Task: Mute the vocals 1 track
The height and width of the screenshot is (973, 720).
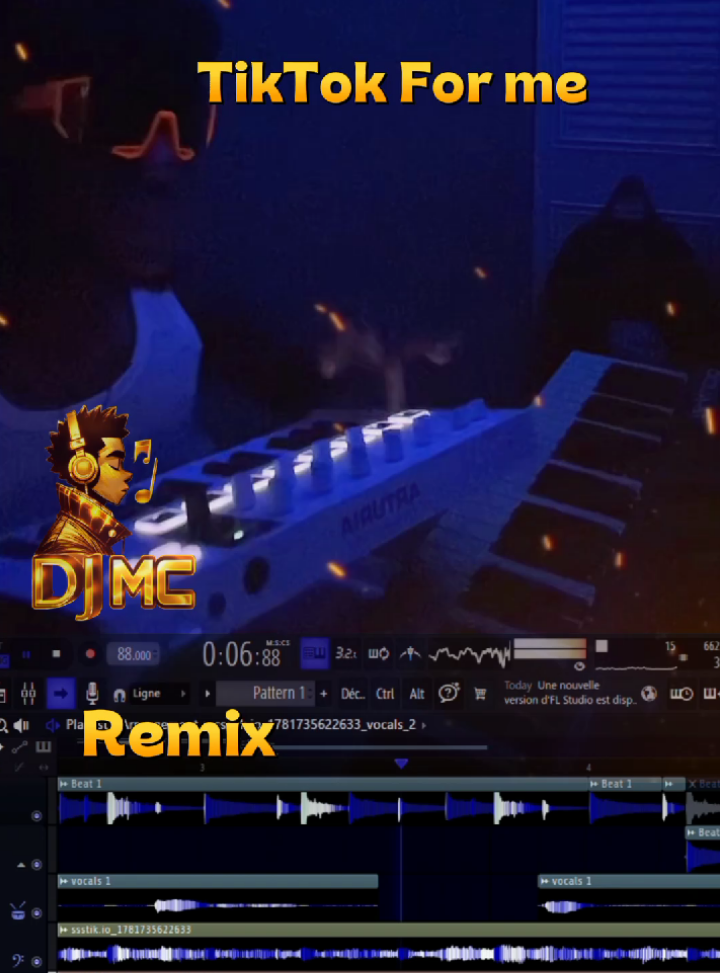Action: pos(37,913)
